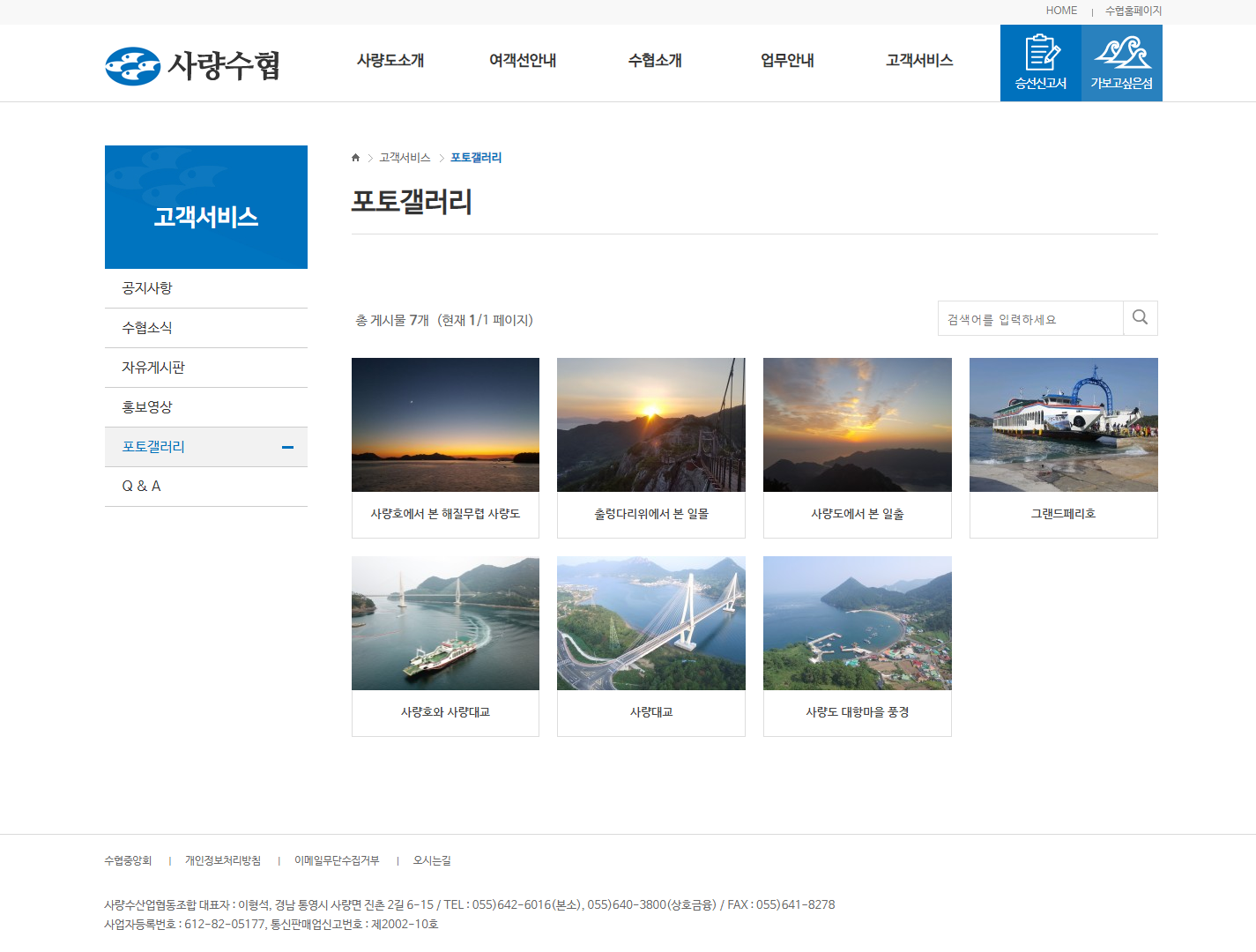Open the 업무안내 menu
1256x952 pixels.
[787, 60]
